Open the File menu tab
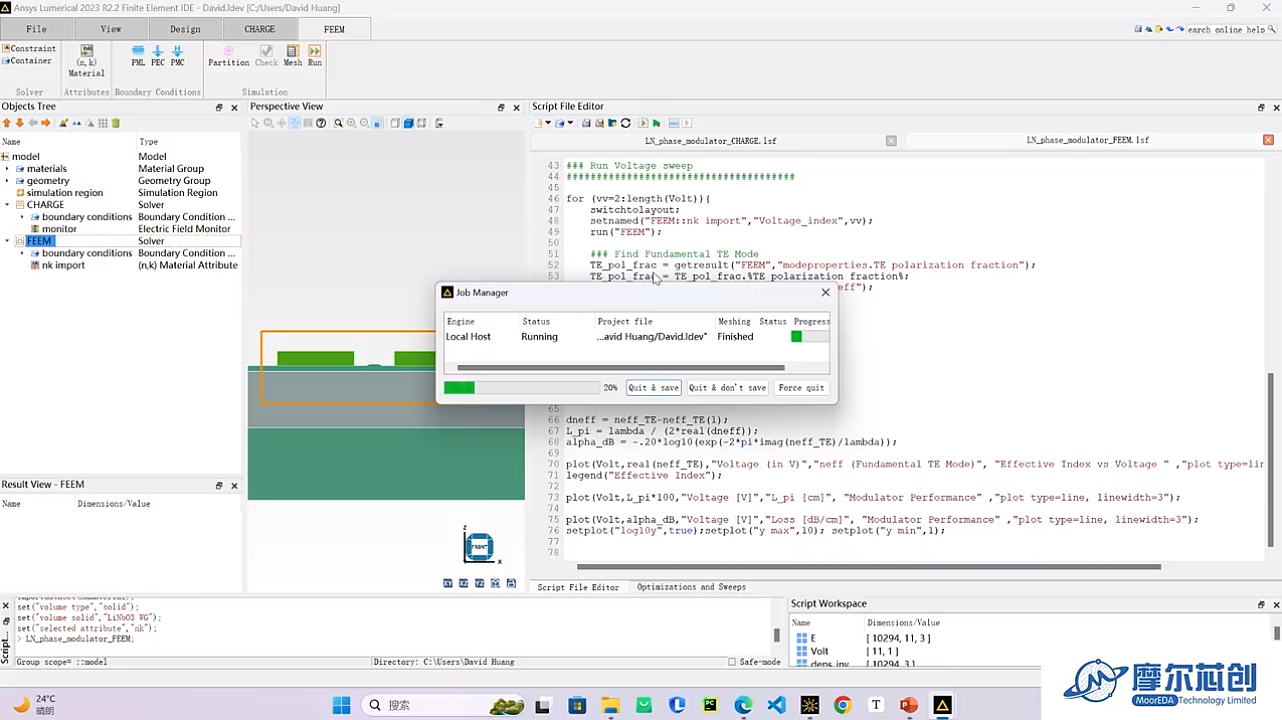This screenshot has width=1282, height=720. click(36, 29)
